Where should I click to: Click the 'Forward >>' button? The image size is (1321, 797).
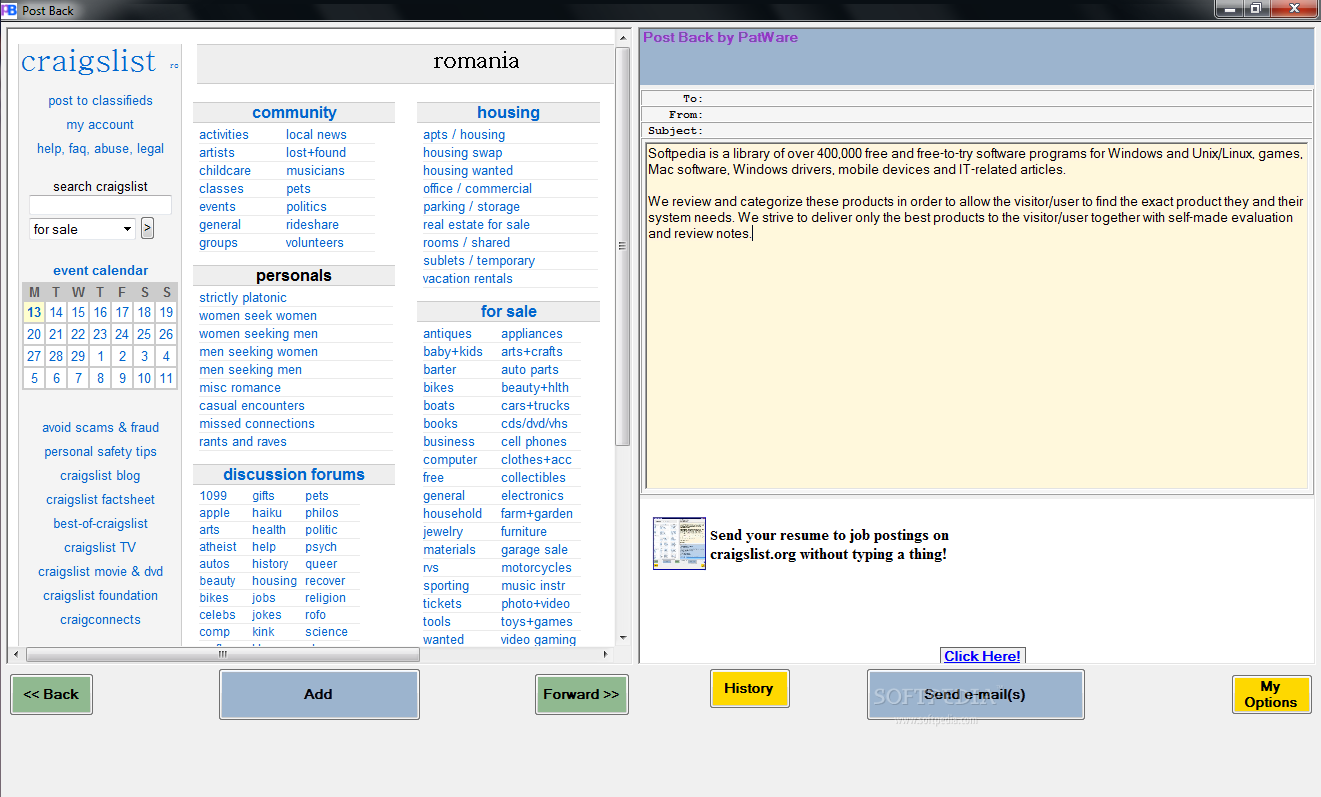[581, 694]
